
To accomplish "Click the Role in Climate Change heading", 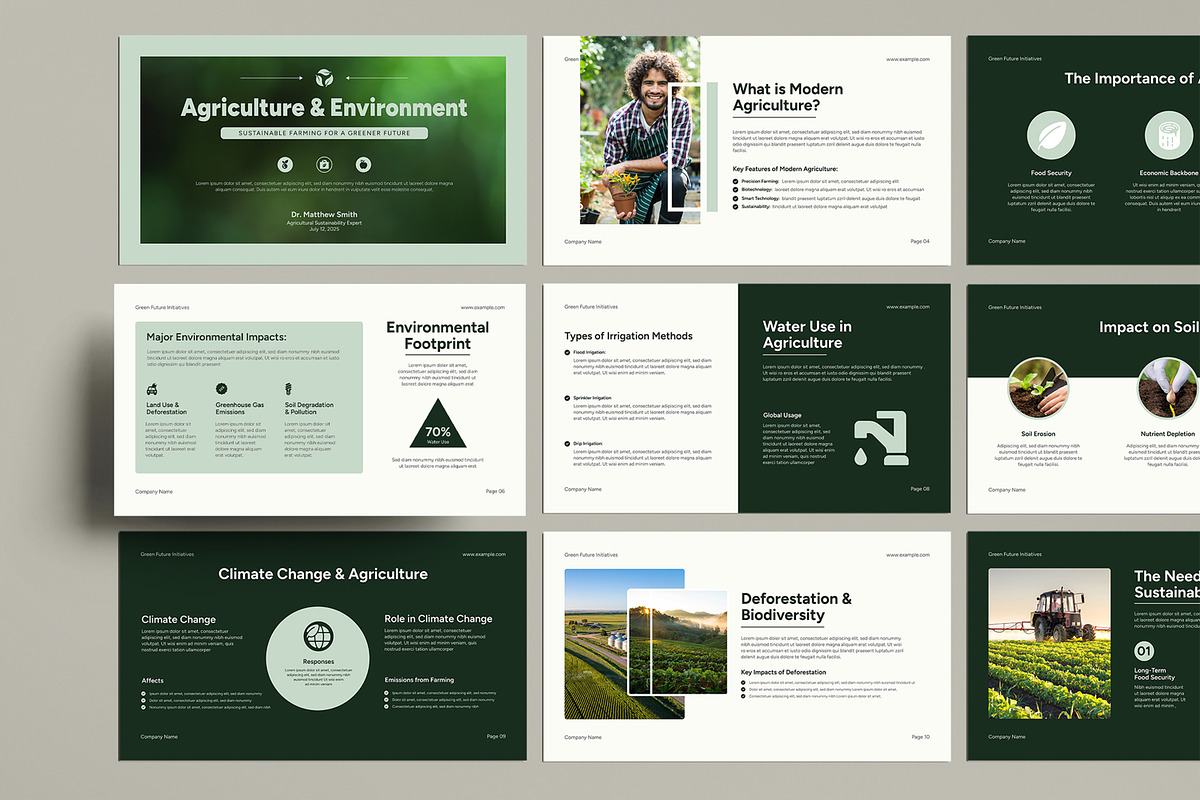I will point(438,619).
